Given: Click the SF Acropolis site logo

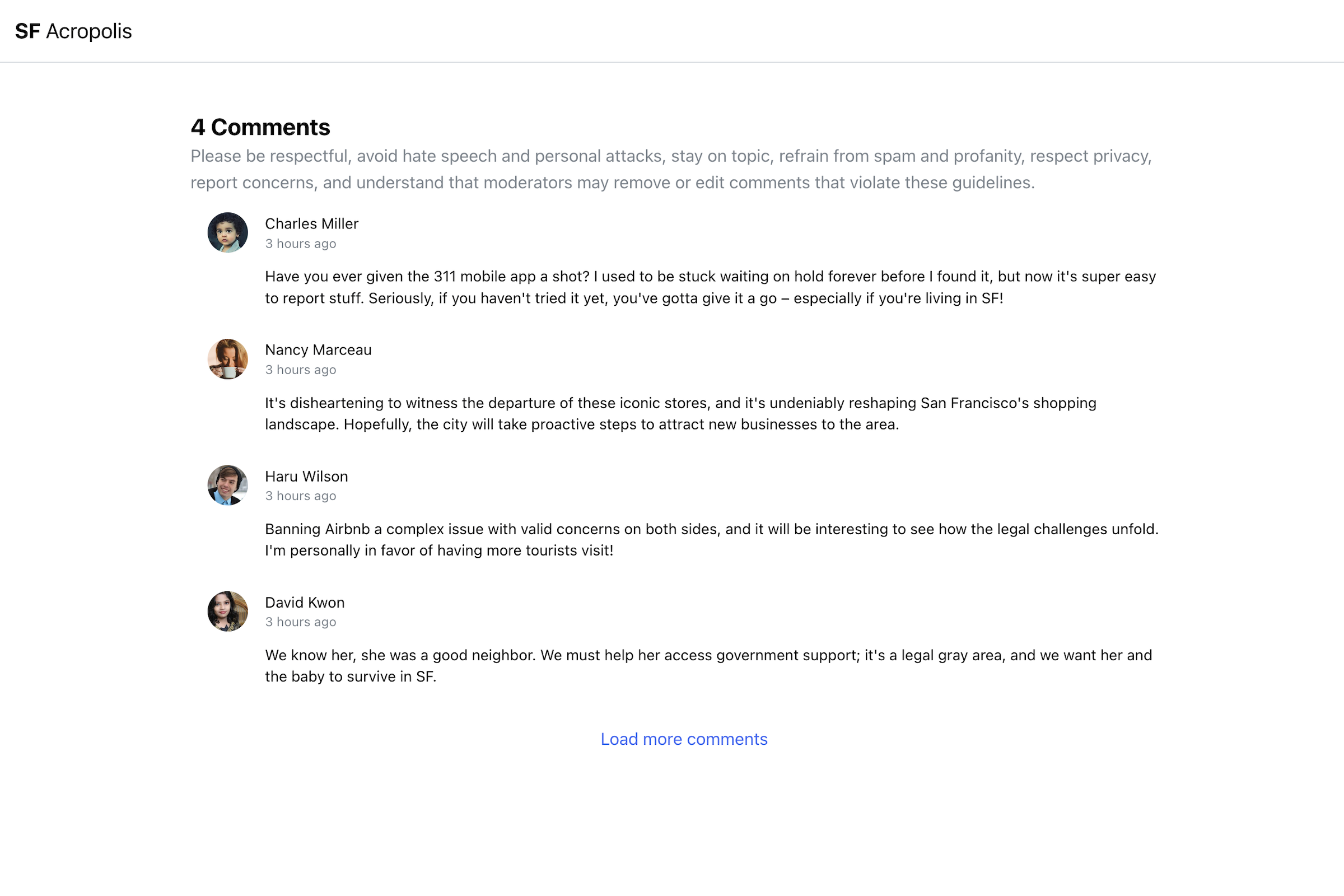Looking at the screenshot, I should coord(73,31).
